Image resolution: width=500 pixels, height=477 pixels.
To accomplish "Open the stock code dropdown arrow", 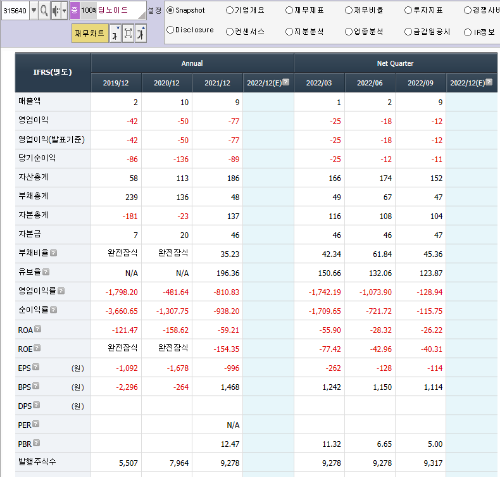I will click(x=34, y=11).
